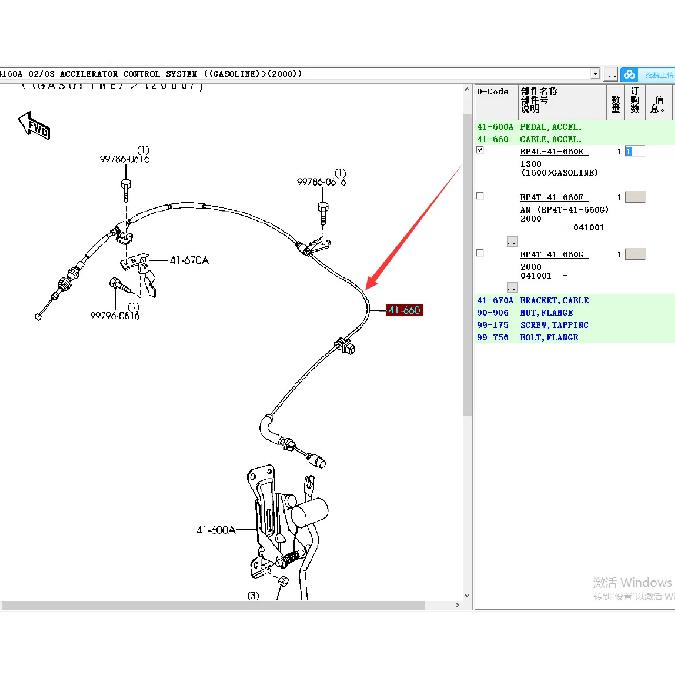Click the FWD direction arrow icon
Viewport: 675px width, 675px height.
(34, 126)
